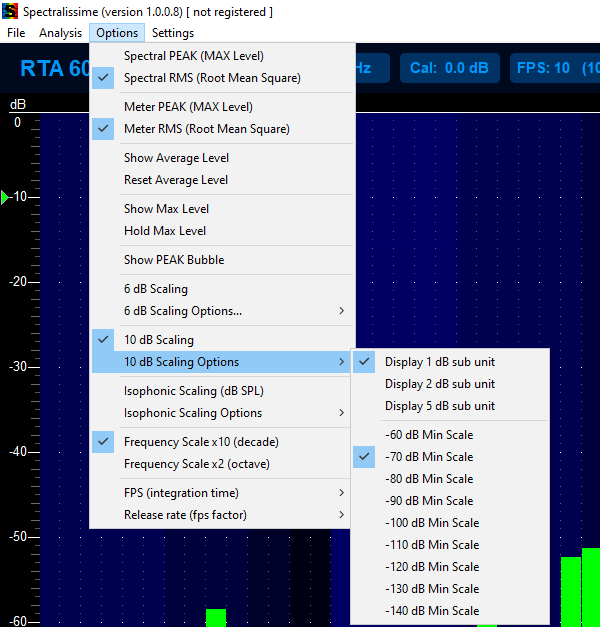The width and height of the screenshot is (600, 627).
Task: Click the Cal: 0.0 dB button
Action: (450, 68)
